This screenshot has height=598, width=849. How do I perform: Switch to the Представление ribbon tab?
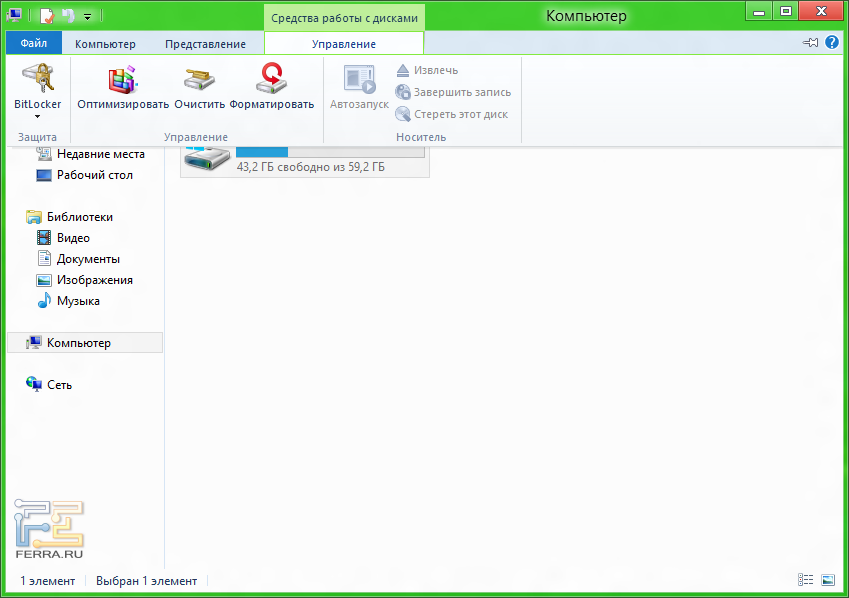point(205,44)
